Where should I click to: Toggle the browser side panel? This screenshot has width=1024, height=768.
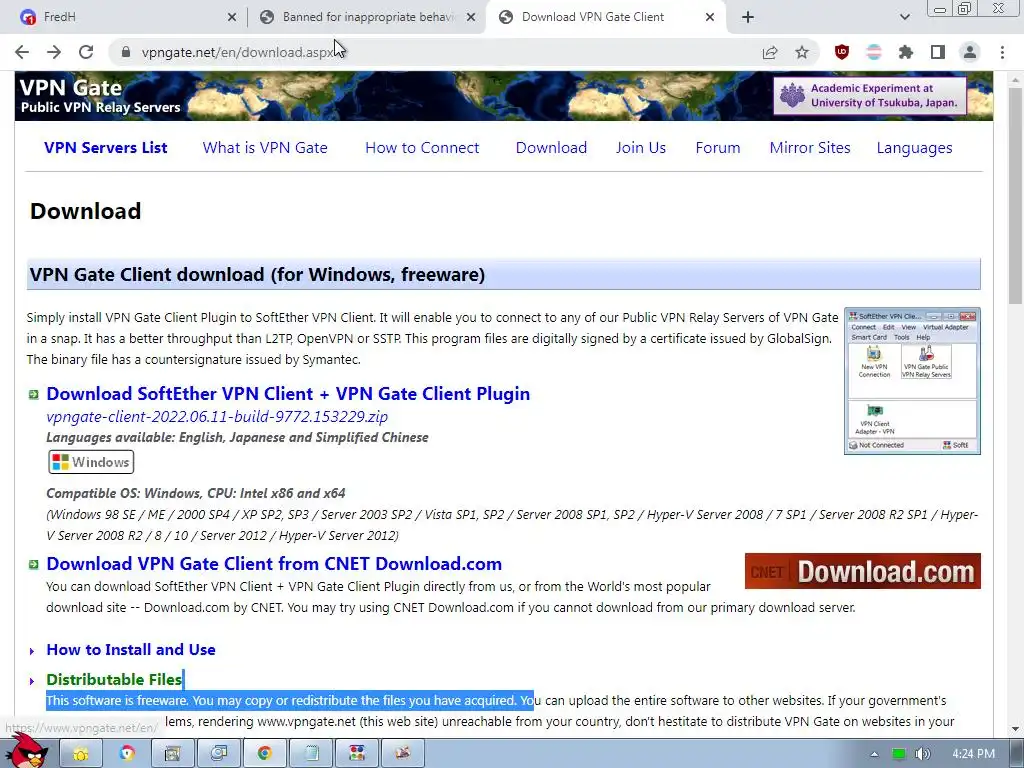(938, 52)
